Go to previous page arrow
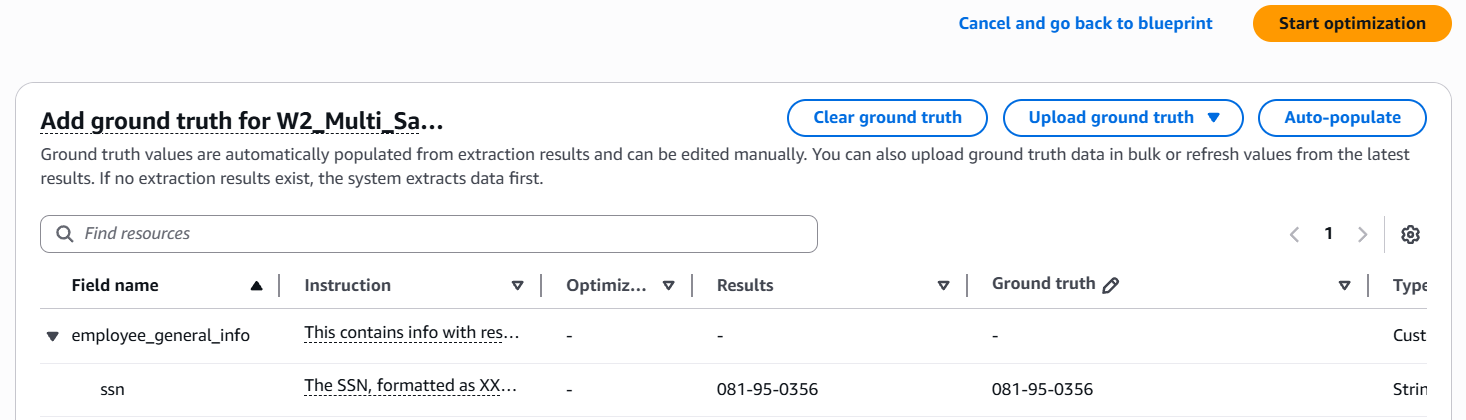Viewport: 1466px width, 420px height. tap(1295, 234)
